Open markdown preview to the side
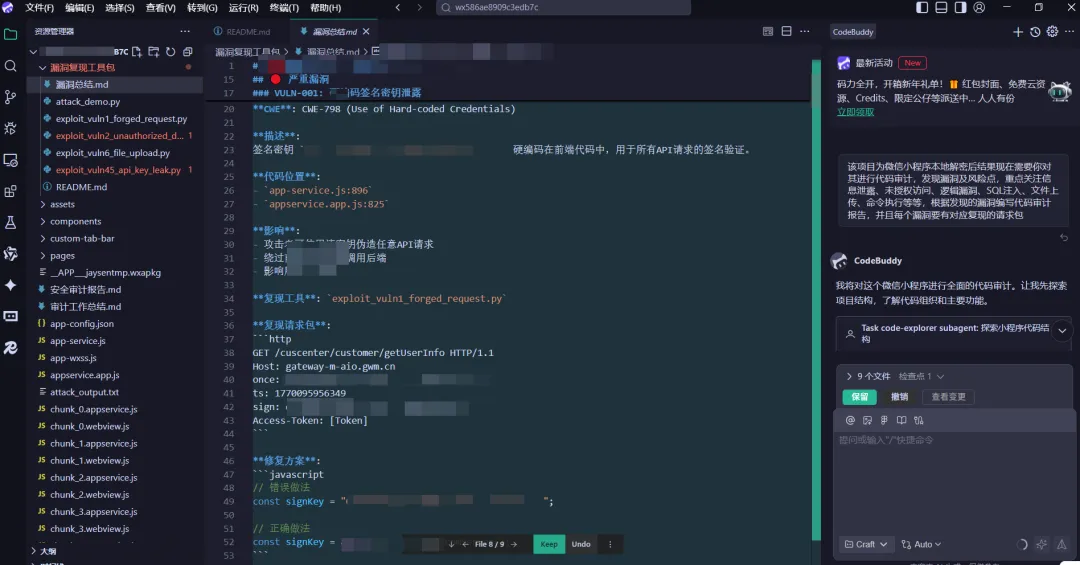Image resolution: width=1080 pixels, height=565 pixels. 768,32
